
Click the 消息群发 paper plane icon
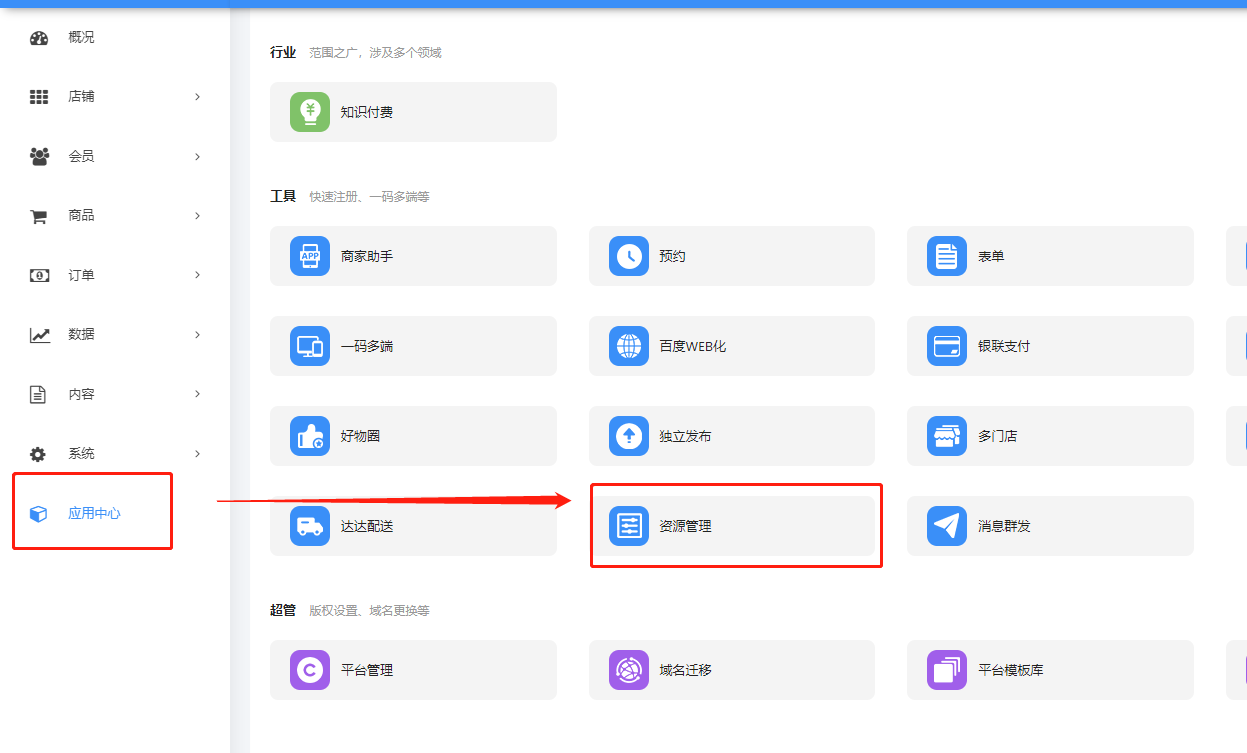point(947,526)
